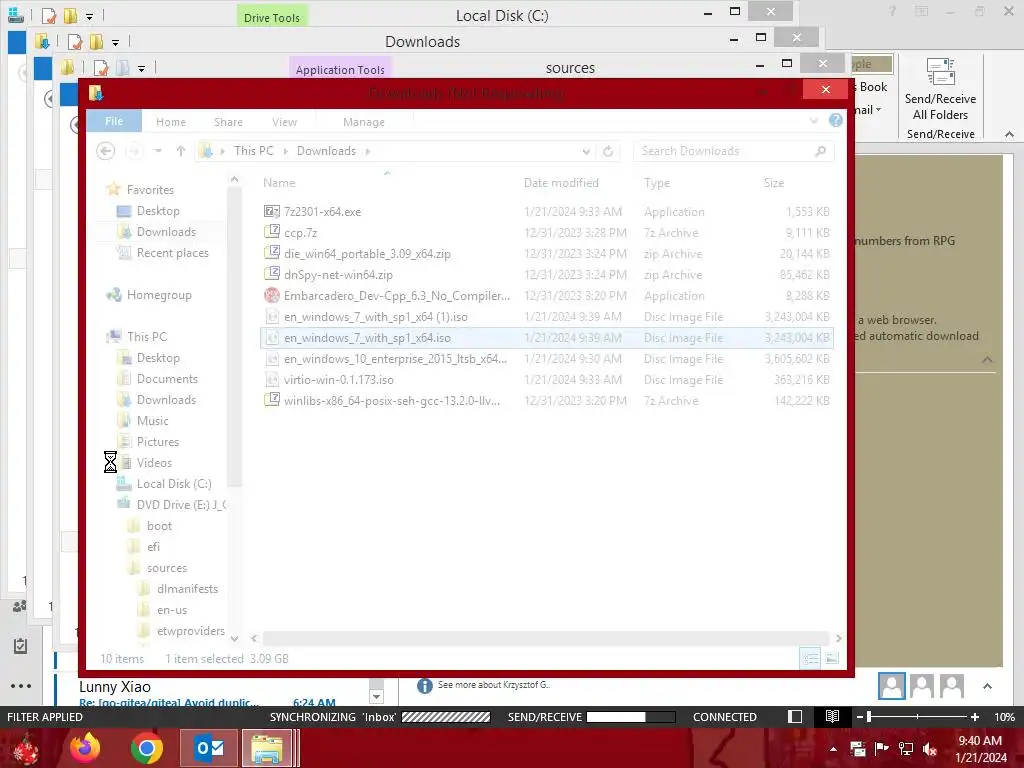Sort files by the Name column header

tap(279, 183)
